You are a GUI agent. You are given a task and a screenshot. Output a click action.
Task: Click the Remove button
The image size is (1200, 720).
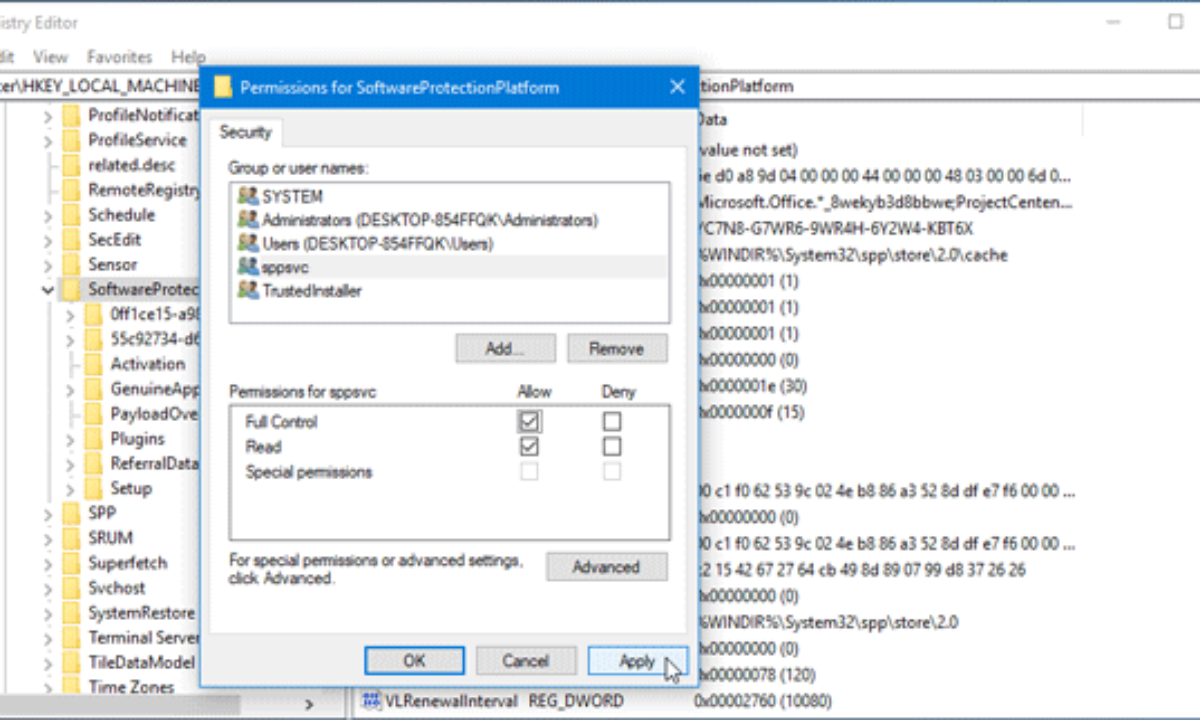(617, 348)
